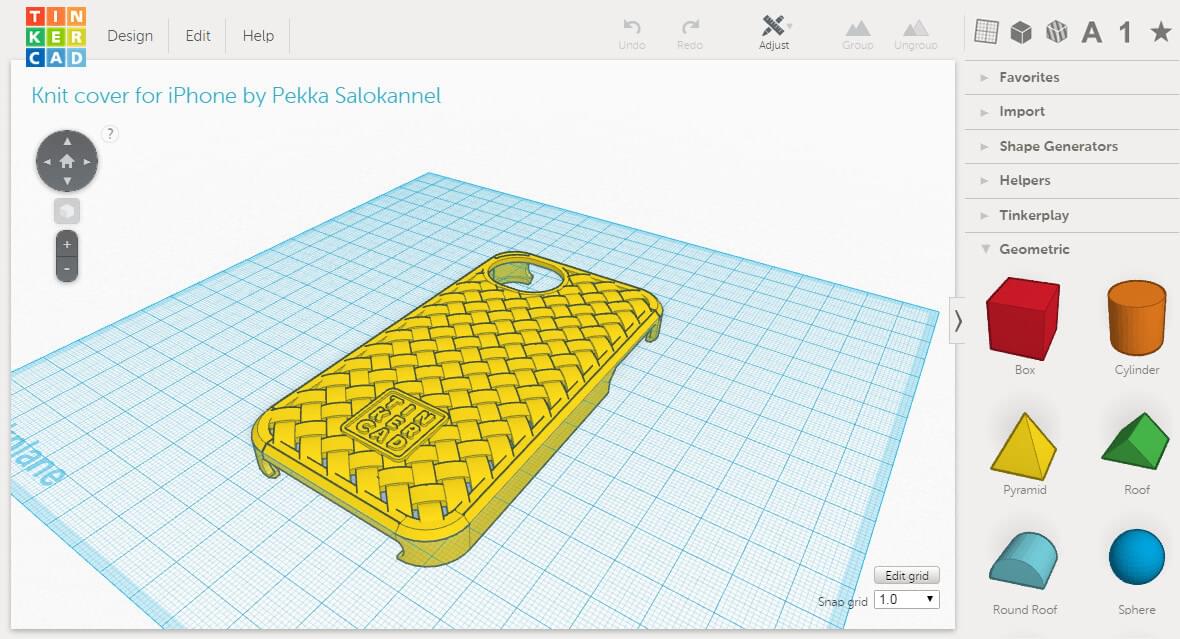Collapse the right shapes panel
The height and width of the screenshot is (639, 1180).
pyautogui.click(x=957, y=320)
